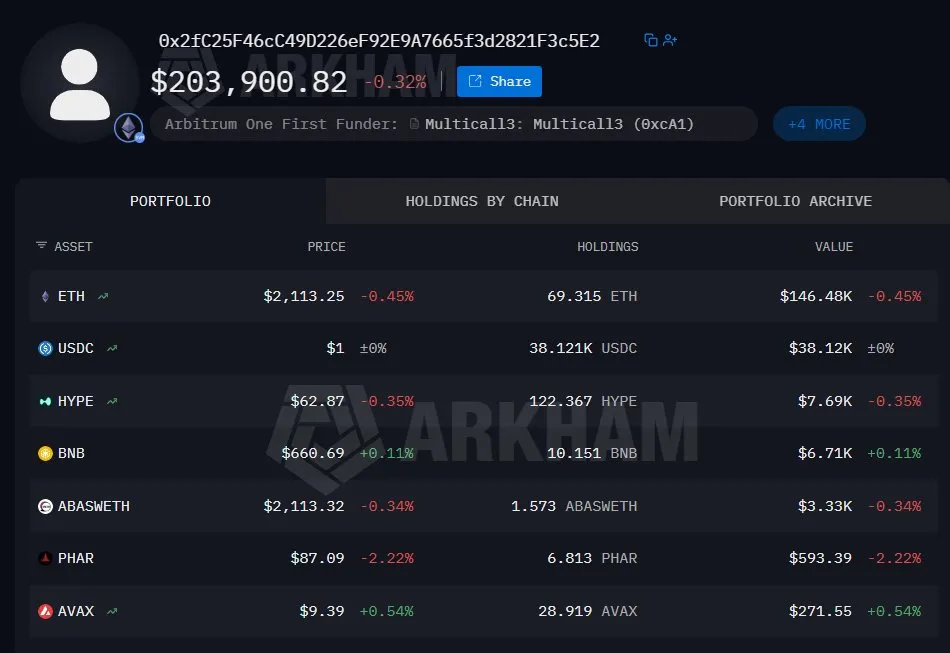Viewport: 950px width, 653px height.
Task: Click the HYPE token icon
Action: click(45, 401)
